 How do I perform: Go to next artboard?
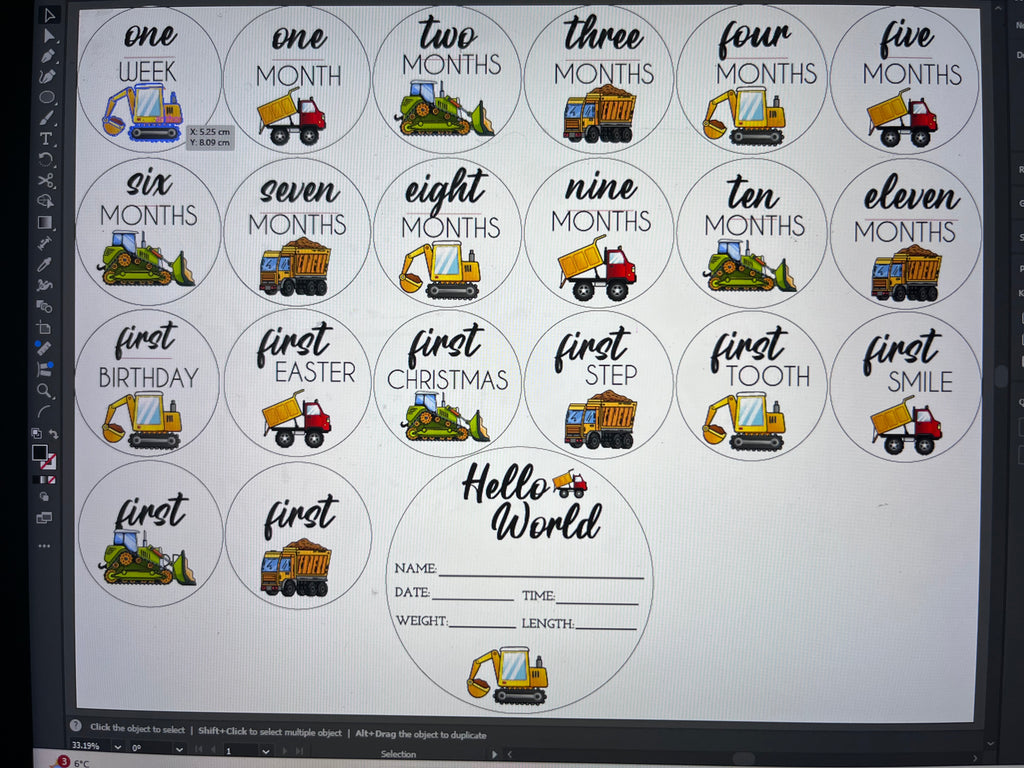(285, 752)
